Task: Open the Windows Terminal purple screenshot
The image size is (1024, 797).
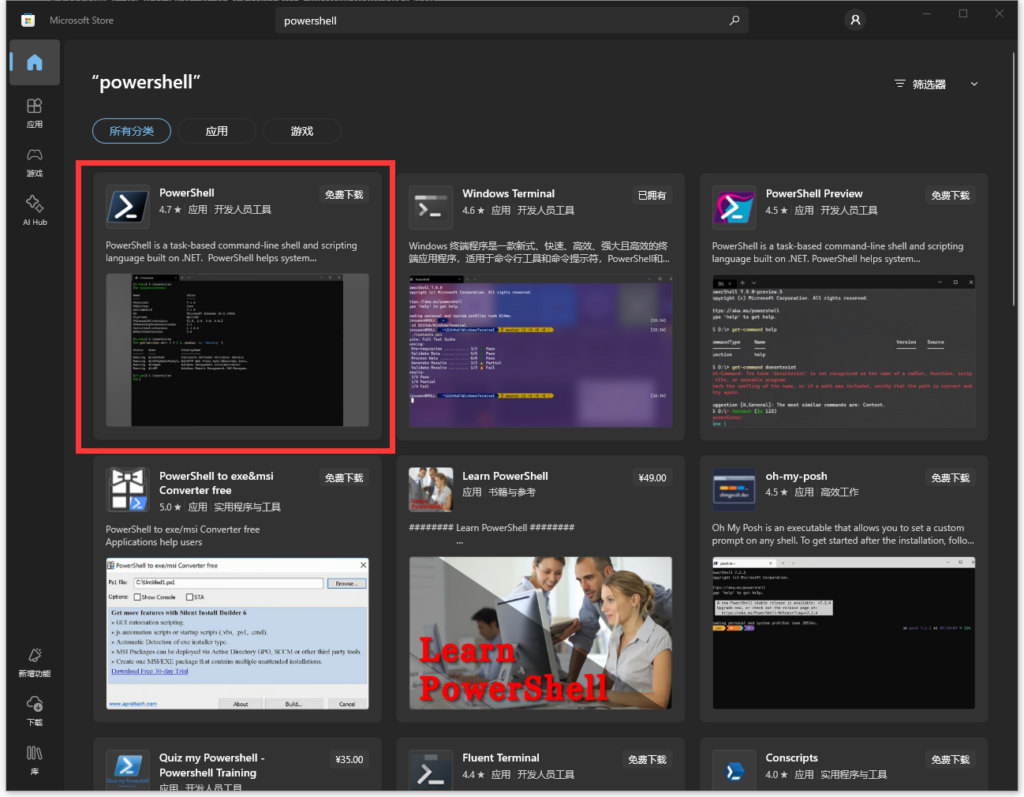Action: click(x=540, y=351)
